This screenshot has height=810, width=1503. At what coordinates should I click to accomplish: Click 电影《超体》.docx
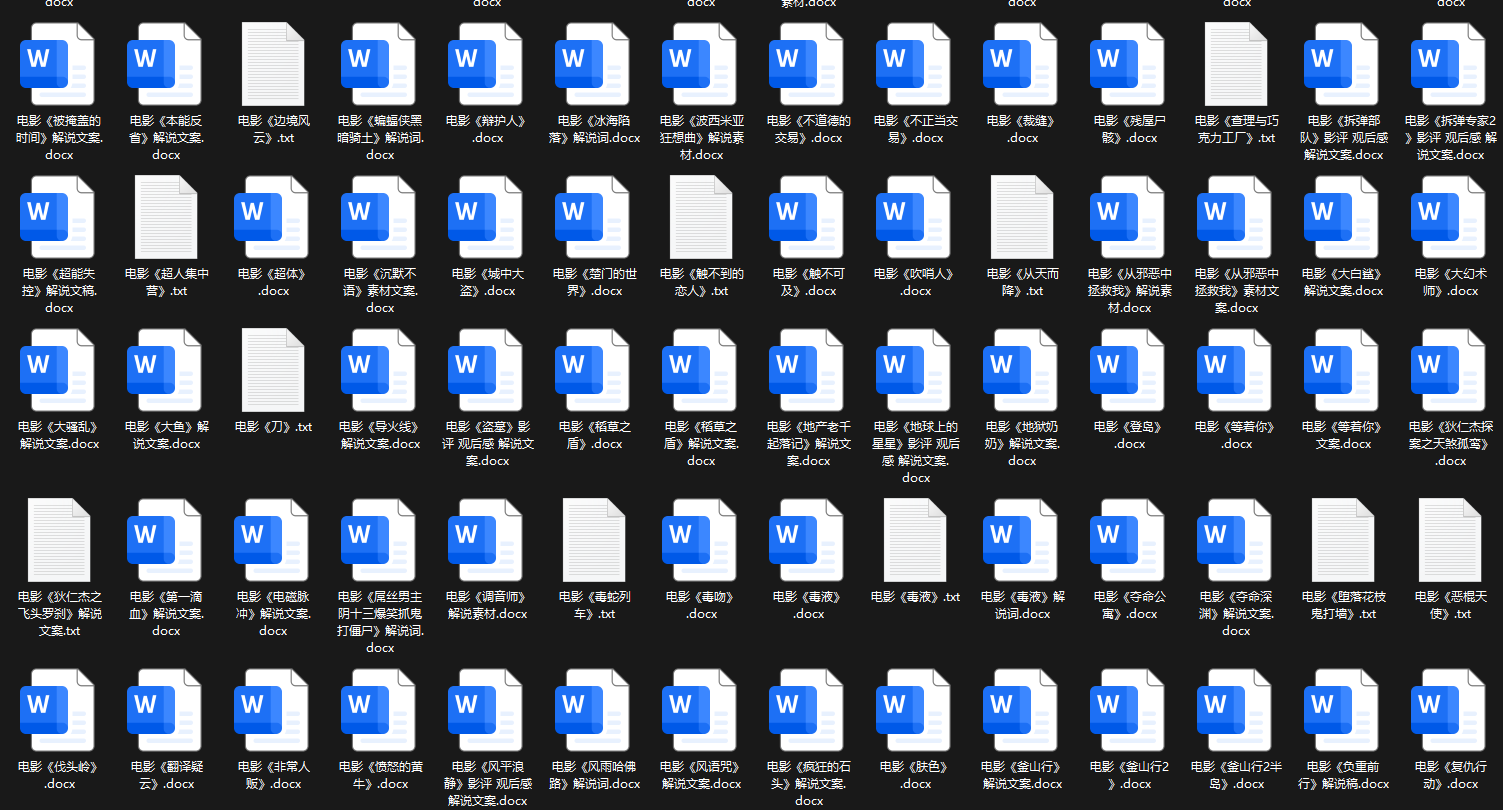pyautogui.click(x=271, y=213)
